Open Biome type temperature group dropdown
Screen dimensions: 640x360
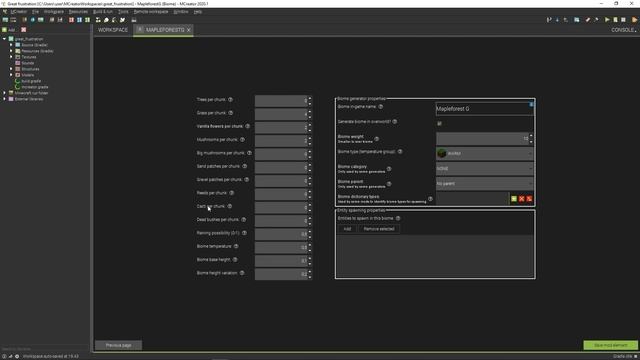(x=484, y=153)
